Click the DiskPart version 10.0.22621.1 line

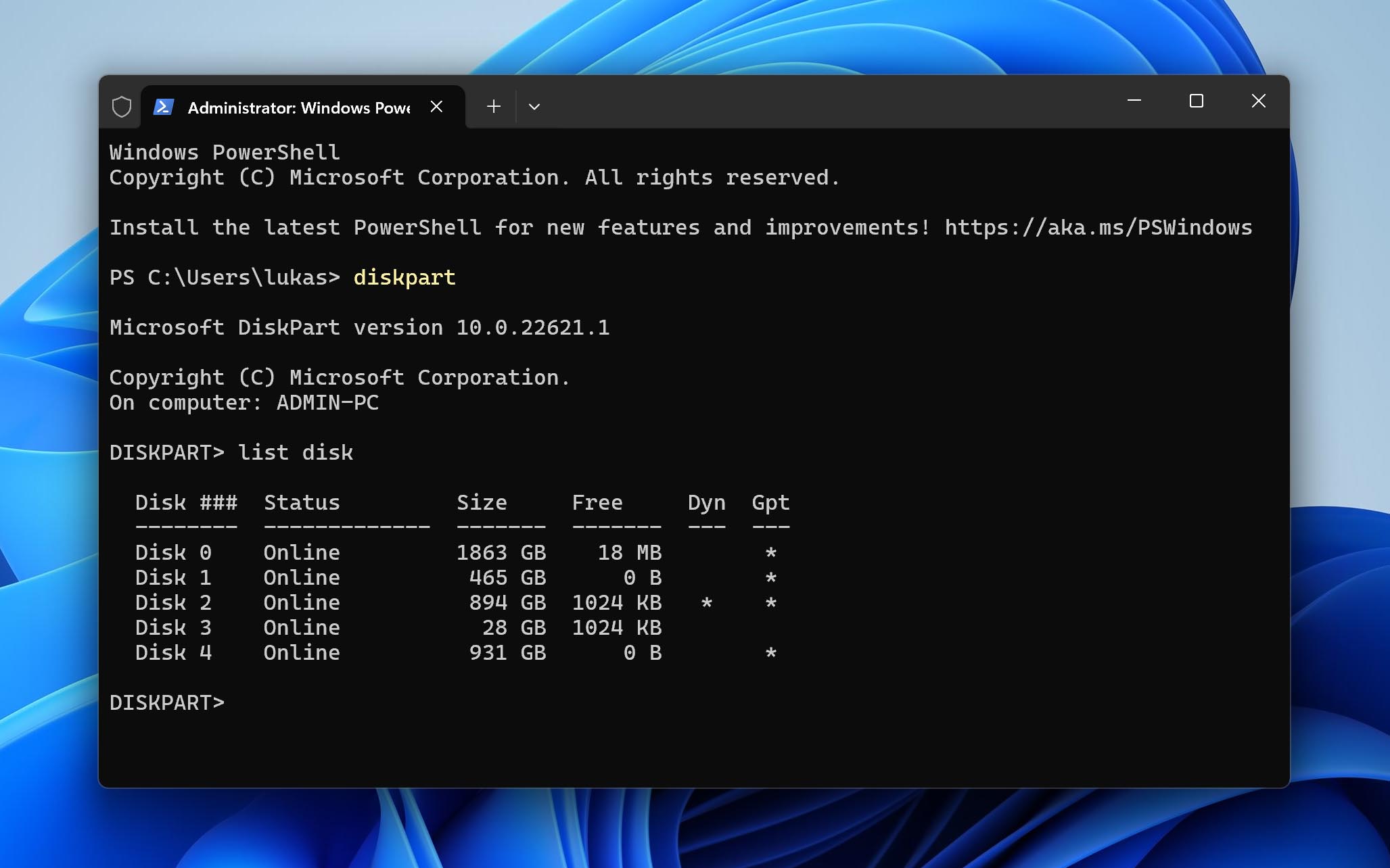point(359,328)
